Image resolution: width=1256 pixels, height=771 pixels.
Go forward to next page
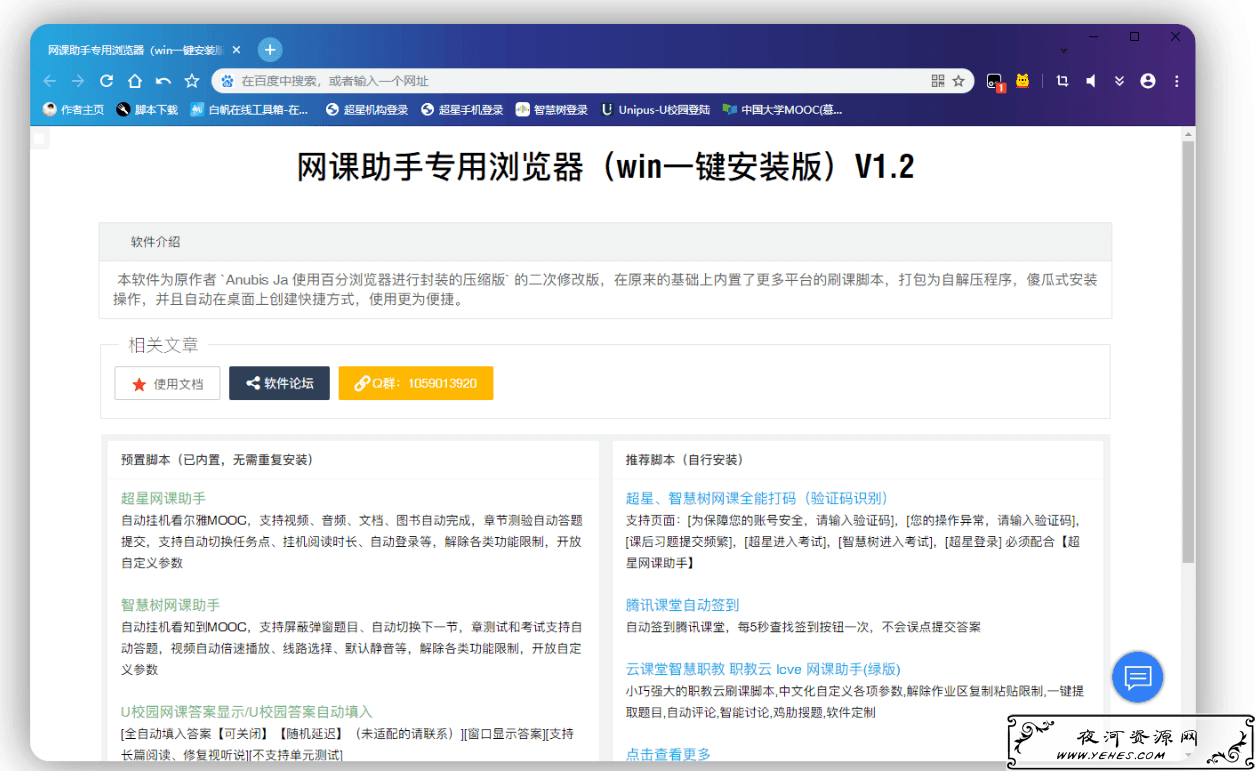(78, 81)
